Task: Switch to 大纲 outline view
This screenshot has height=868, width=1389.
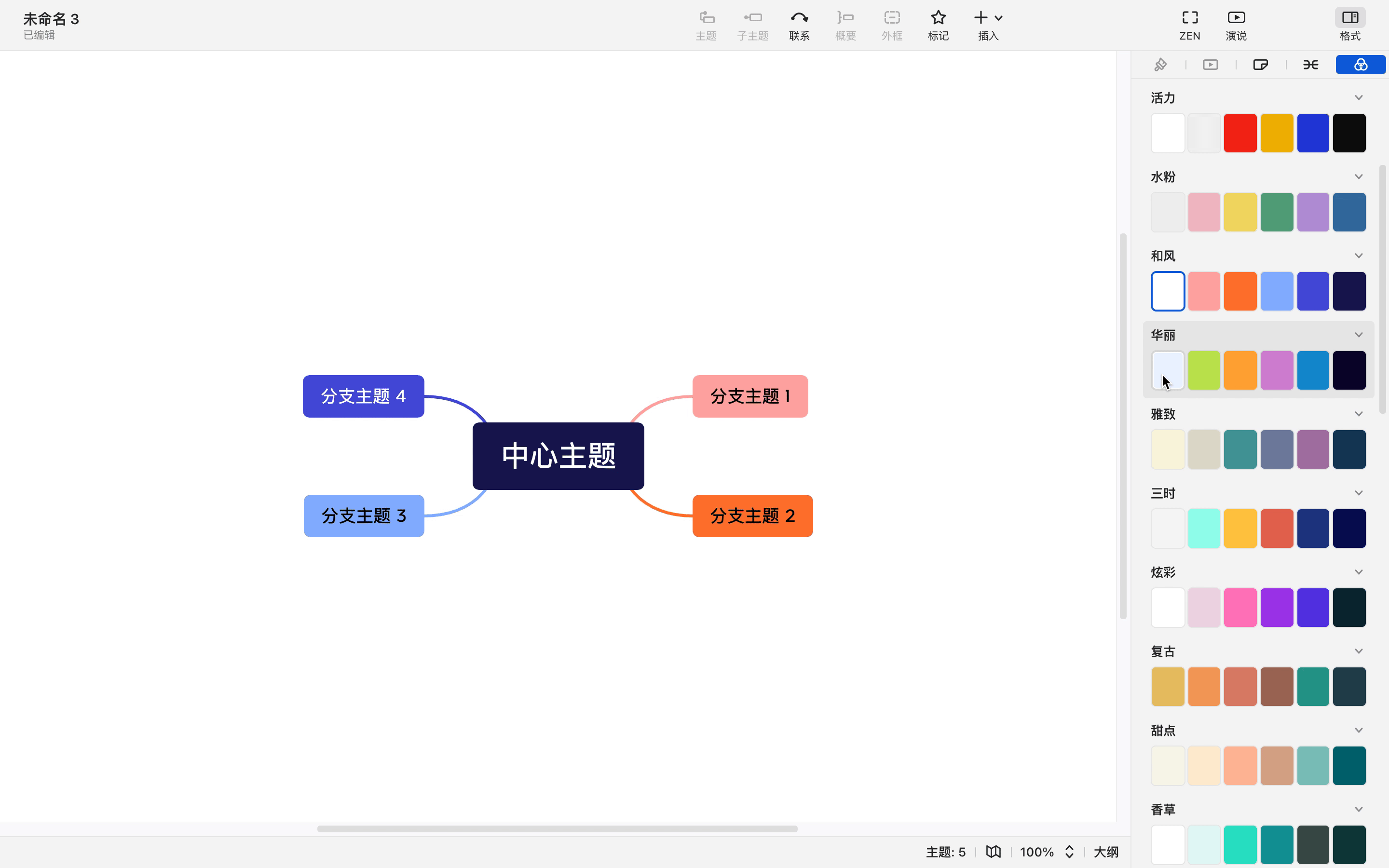Action: point(1106,852)
